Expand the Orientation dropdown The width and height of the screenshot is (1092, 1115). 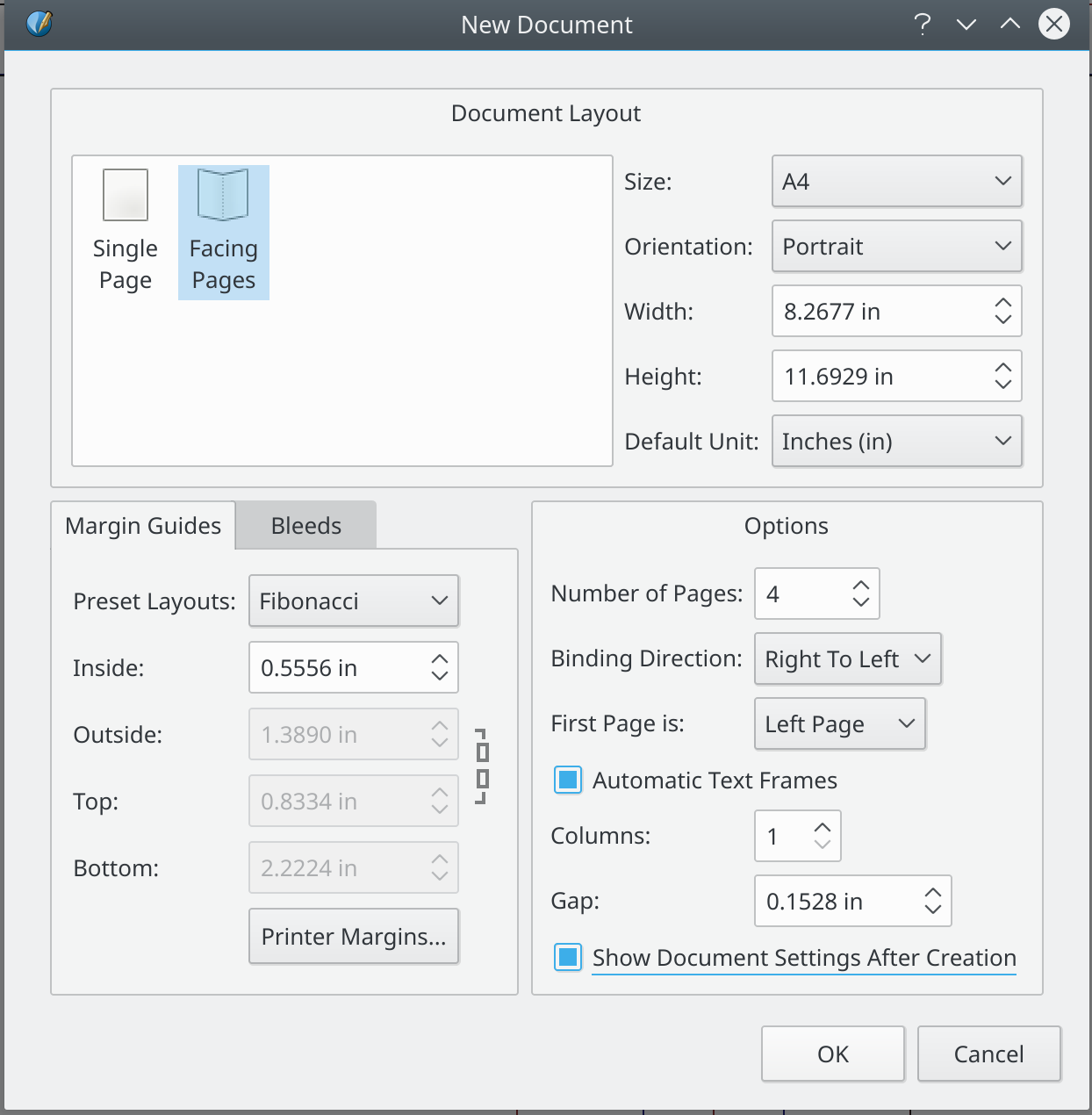tap(896, 247)
